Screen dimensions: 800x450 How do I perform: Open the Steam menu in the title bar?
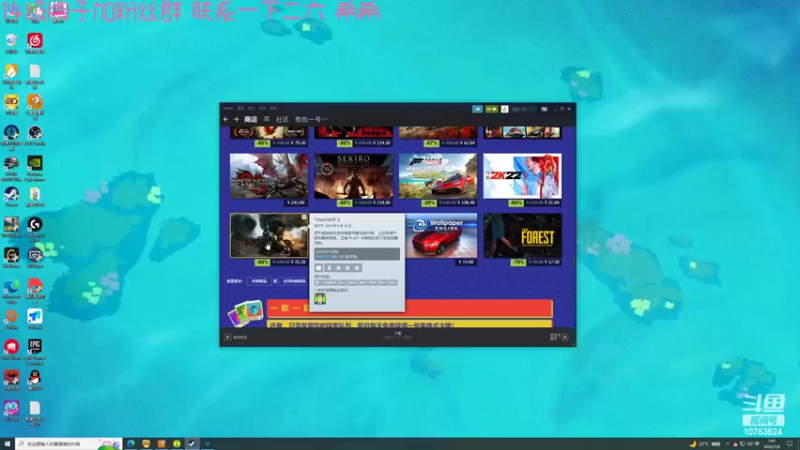(x=228, y=109)
